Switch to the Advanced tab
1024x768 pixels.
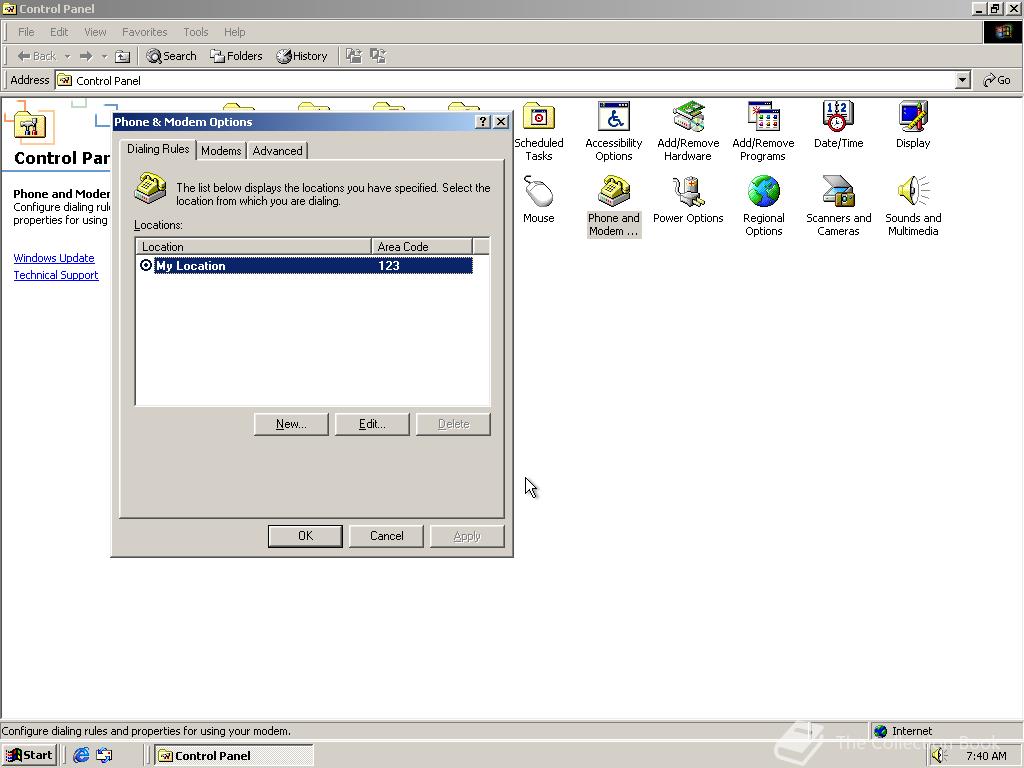(277, 151)
